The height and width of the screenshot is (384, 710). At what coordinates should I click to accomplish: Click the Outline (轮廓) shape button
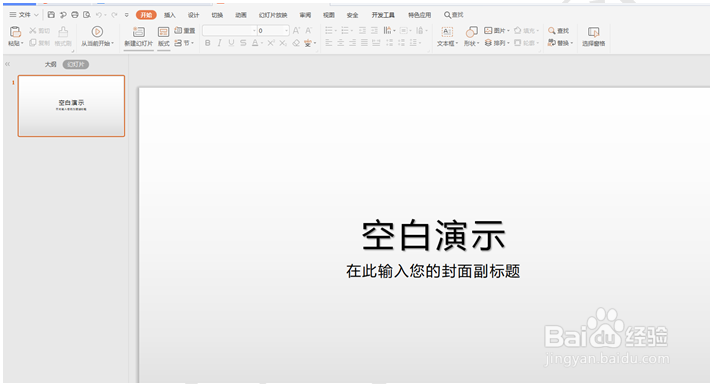(526, 43)
